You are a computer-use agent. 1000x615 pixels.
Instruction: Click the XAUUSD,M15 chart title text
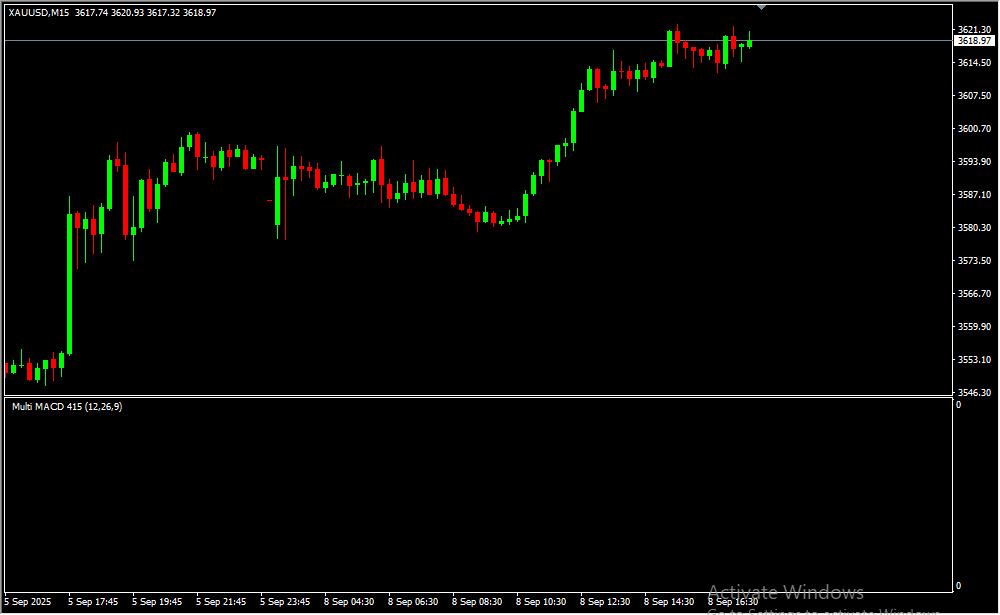pyautogui.click(x=39, y=13)
